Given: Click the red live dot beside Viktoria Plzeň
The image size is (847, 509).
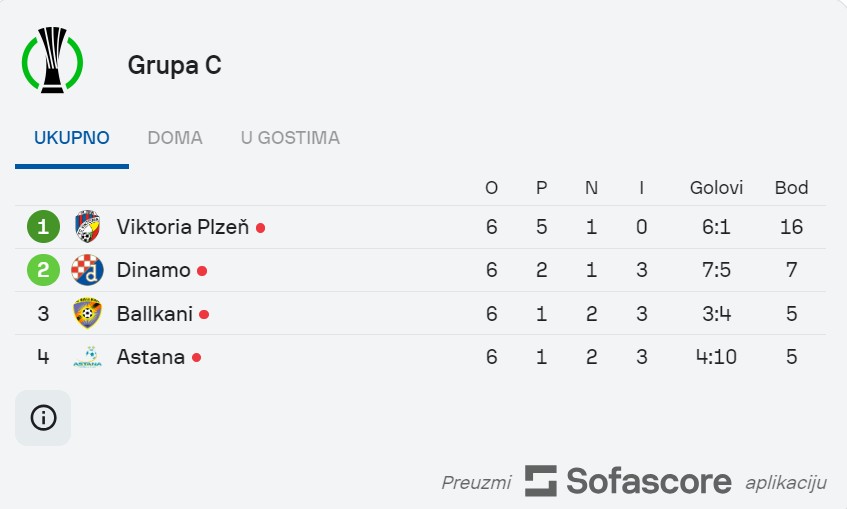Looking at the screenshot, I should pos(260,228).
